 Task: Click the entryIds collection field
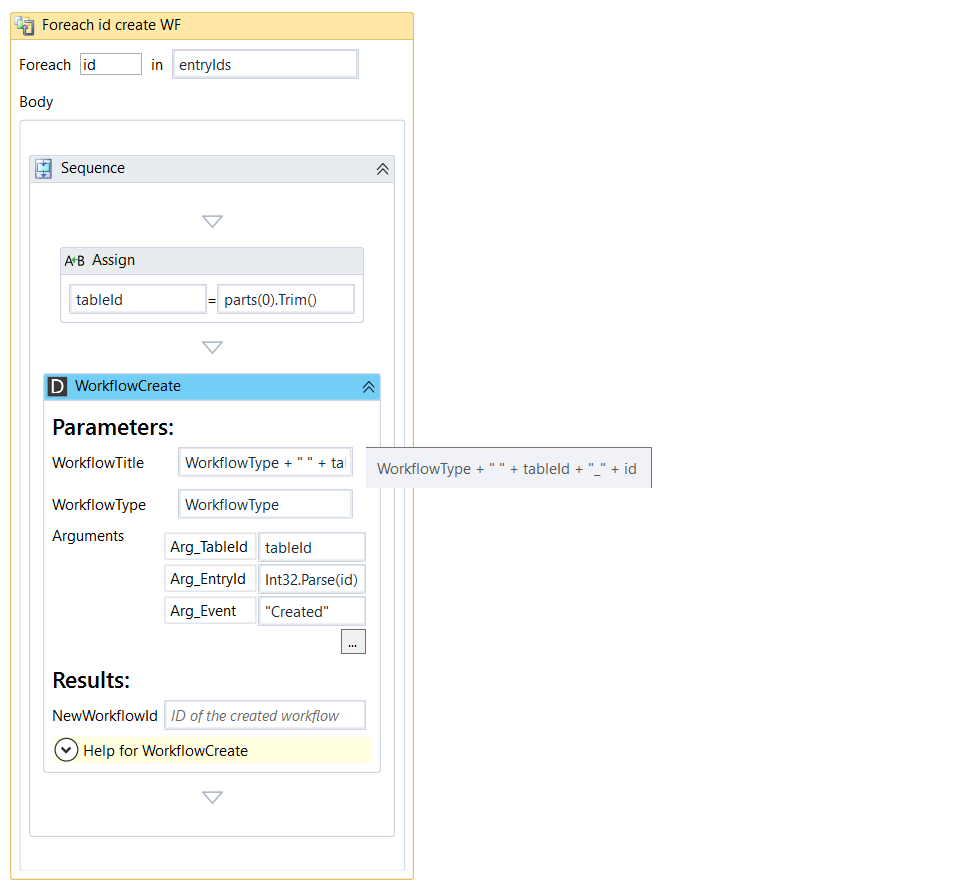[x=265, y=65]
